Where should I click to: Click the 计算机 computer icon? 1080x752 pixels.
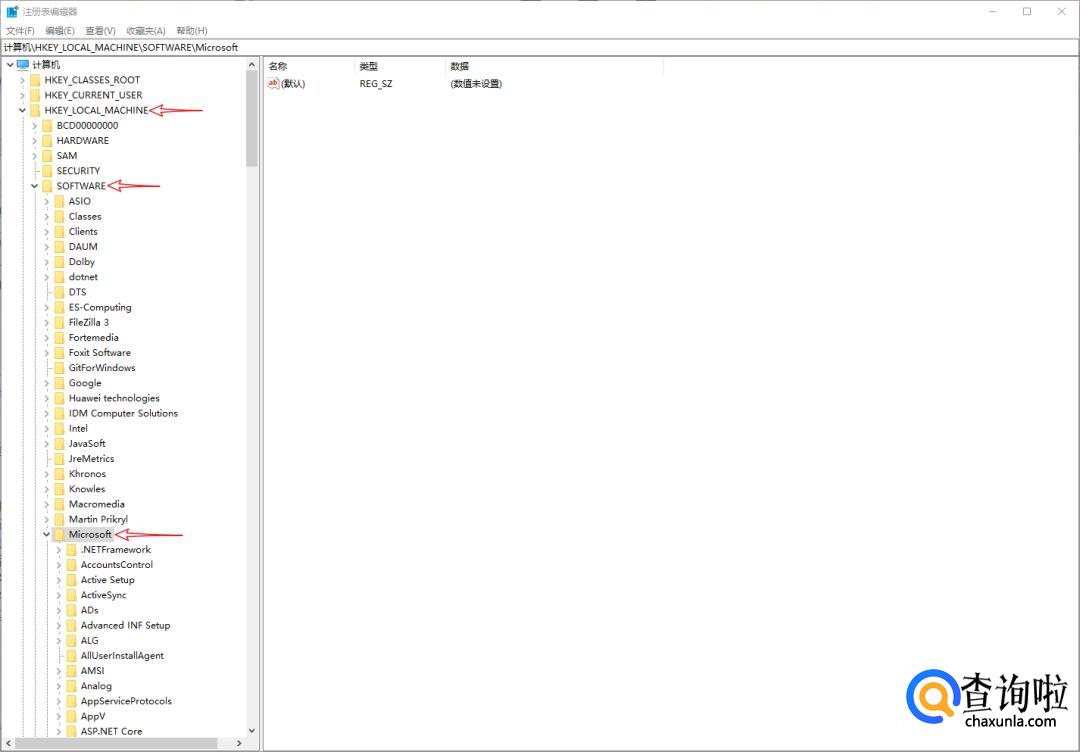pos(23,65)
